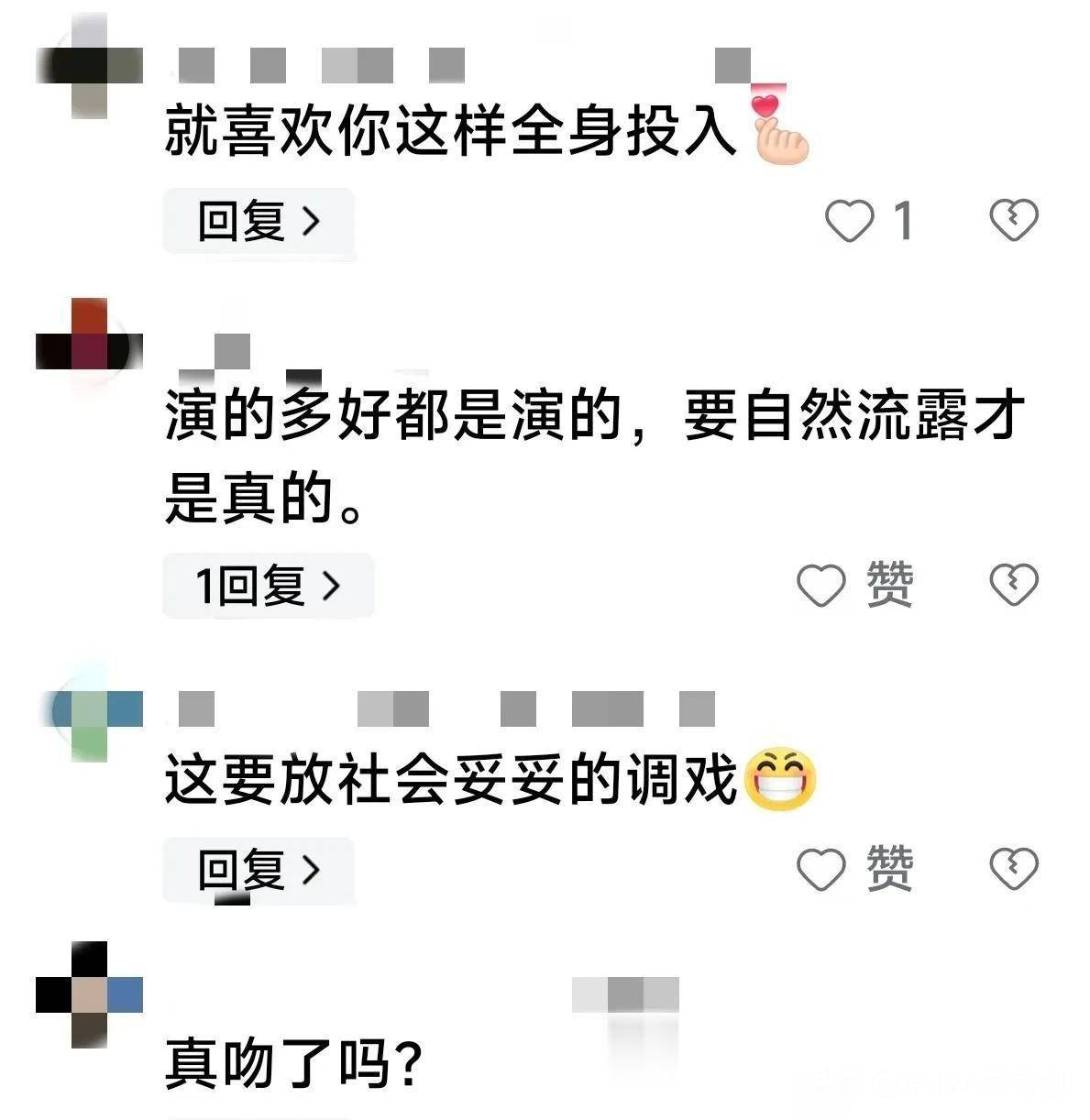1090x1120 pixels.
Task: Select the comment text '真吻了吗?'
Action: [x=293, y=1065]
